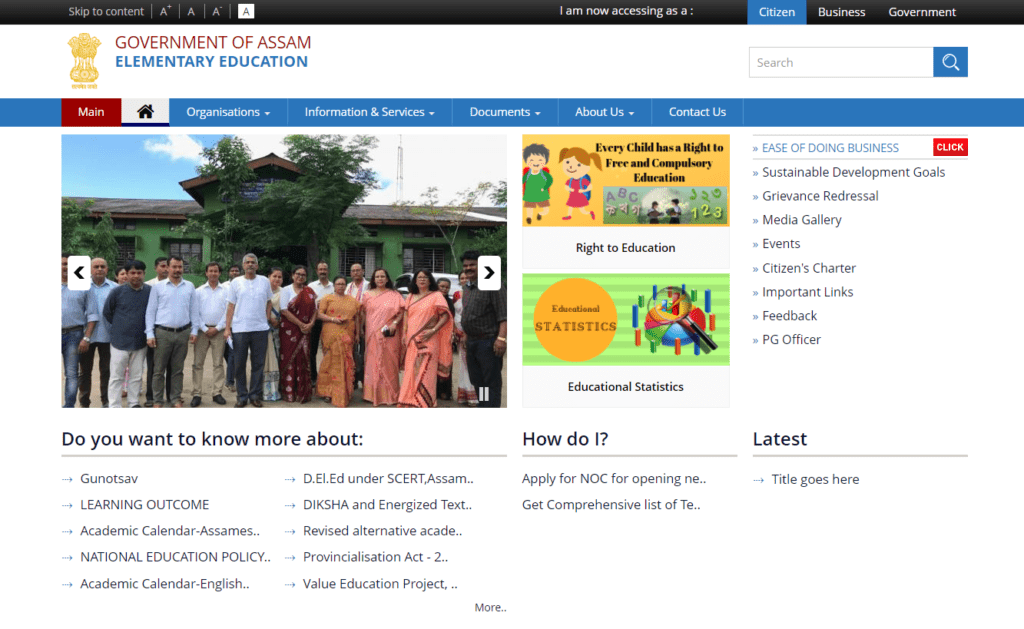Expand the Information & Services dropdown

[369, 111]
